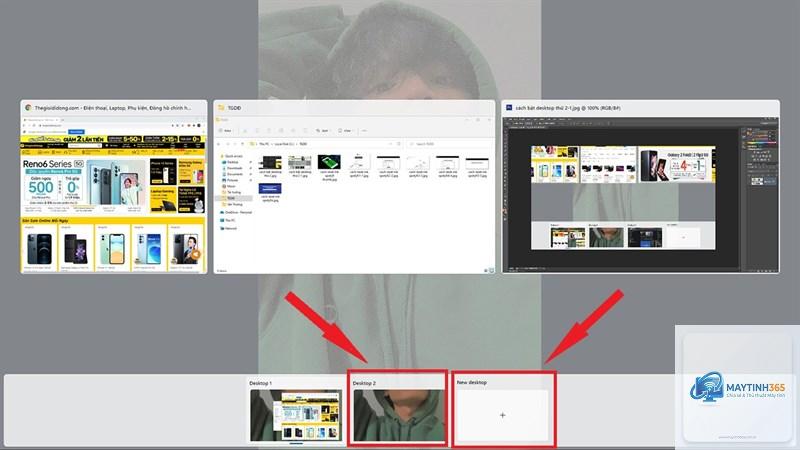The height and width of the screenshot is (450, 800).
Task: Click 'cách bật desktop thứ 2-1.jpg' title text
Action: click(x=568, y=108)
